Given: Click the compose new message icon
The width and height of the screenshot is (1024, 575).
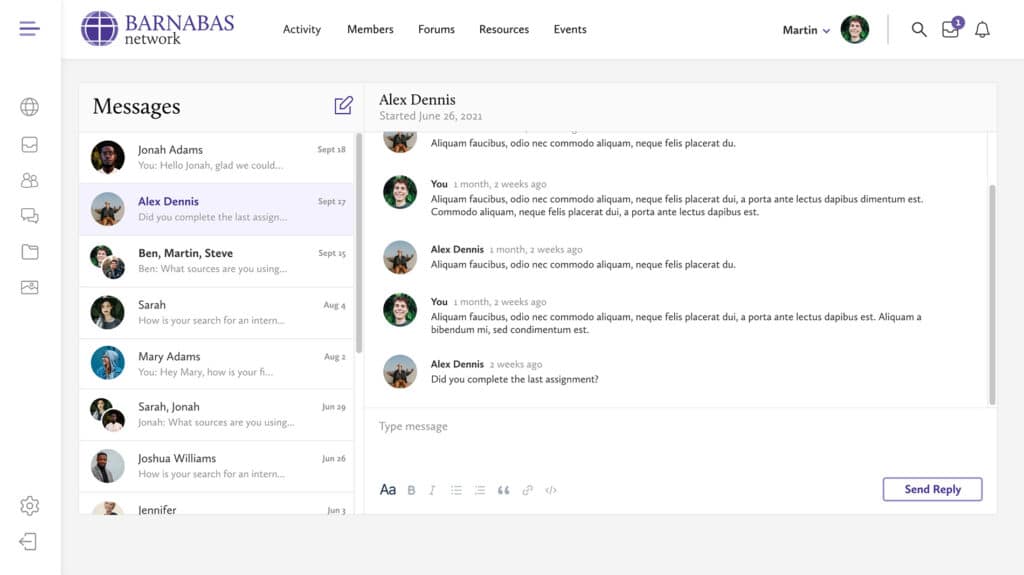Looking at the screenshot, I should [x=343, y=105].
